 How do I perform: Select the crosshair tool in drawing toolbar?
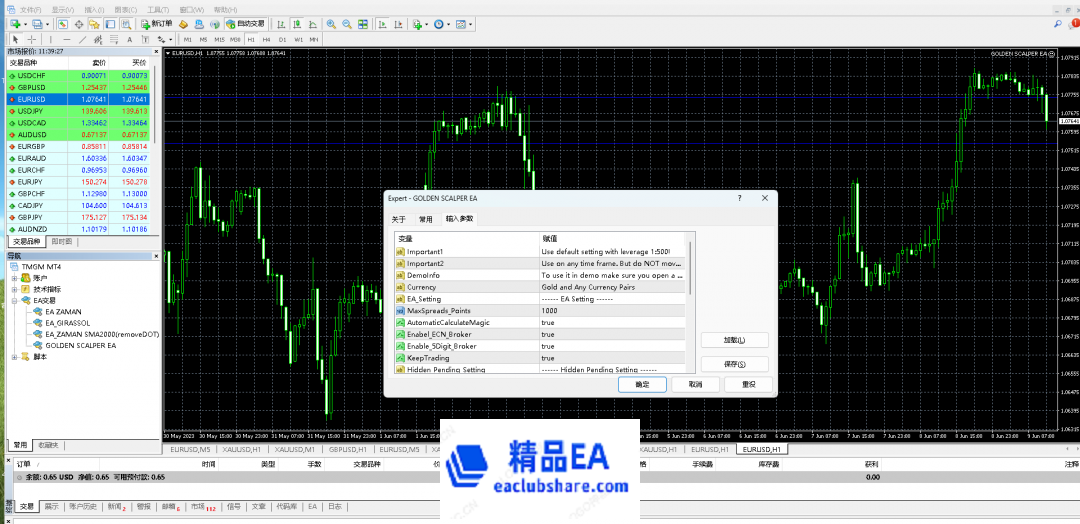(30, 40)
